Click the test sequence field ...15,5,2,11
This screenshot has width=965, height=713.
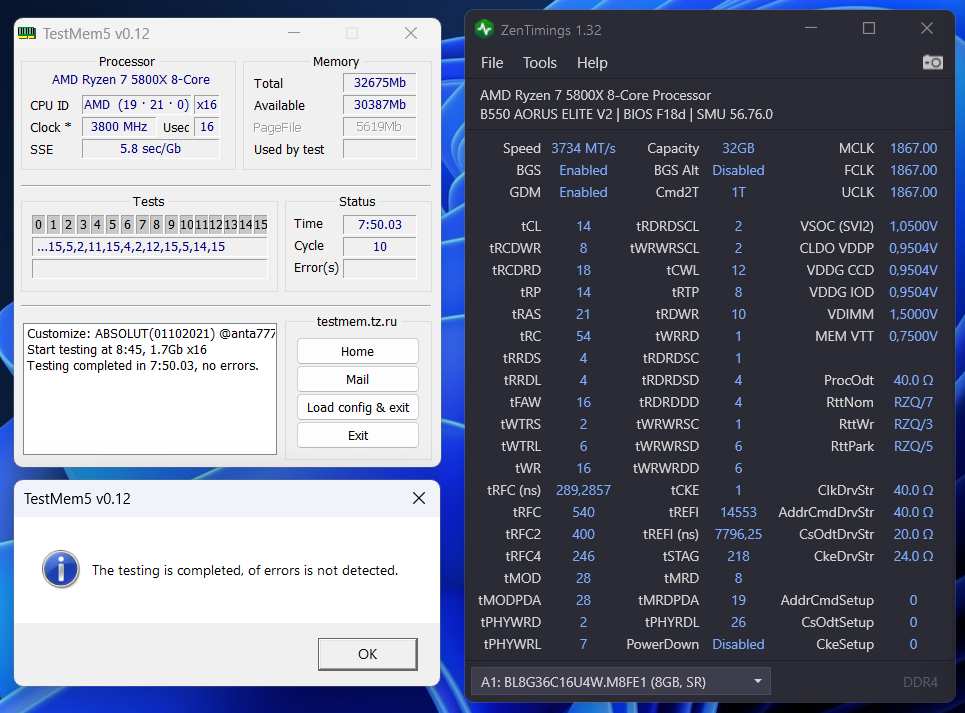(x=150, y=247)
